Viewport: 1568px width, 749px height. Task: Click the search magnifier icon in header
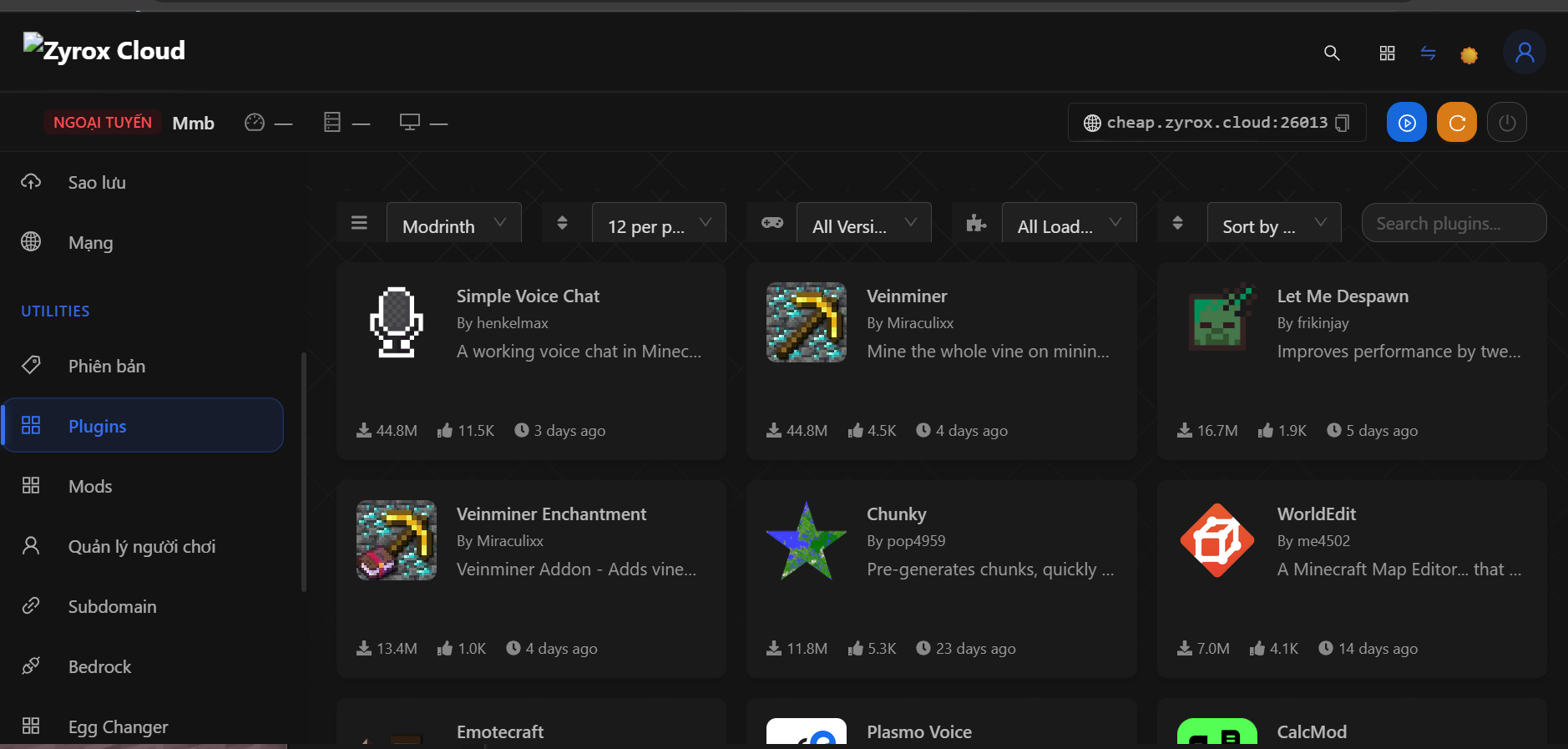coord(1332,53)
